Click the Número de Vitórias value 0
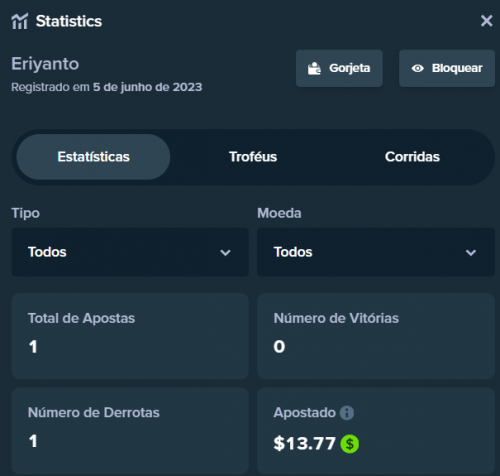Image resolution: width=500 pixels, height=476 pixels. (279, 347)
